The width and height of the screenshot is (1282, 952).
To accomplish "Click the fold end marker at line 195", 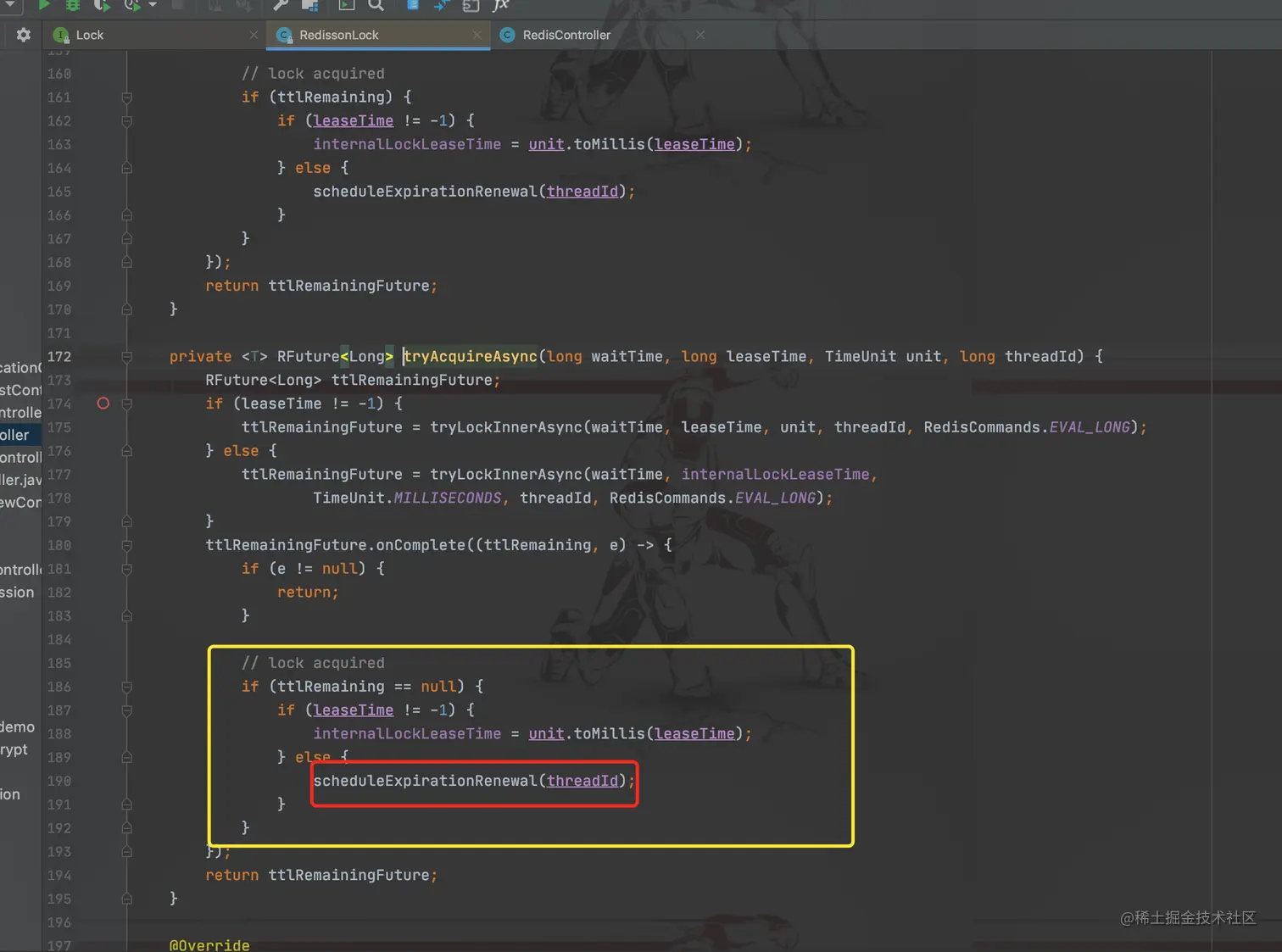I will coord(127,899).
